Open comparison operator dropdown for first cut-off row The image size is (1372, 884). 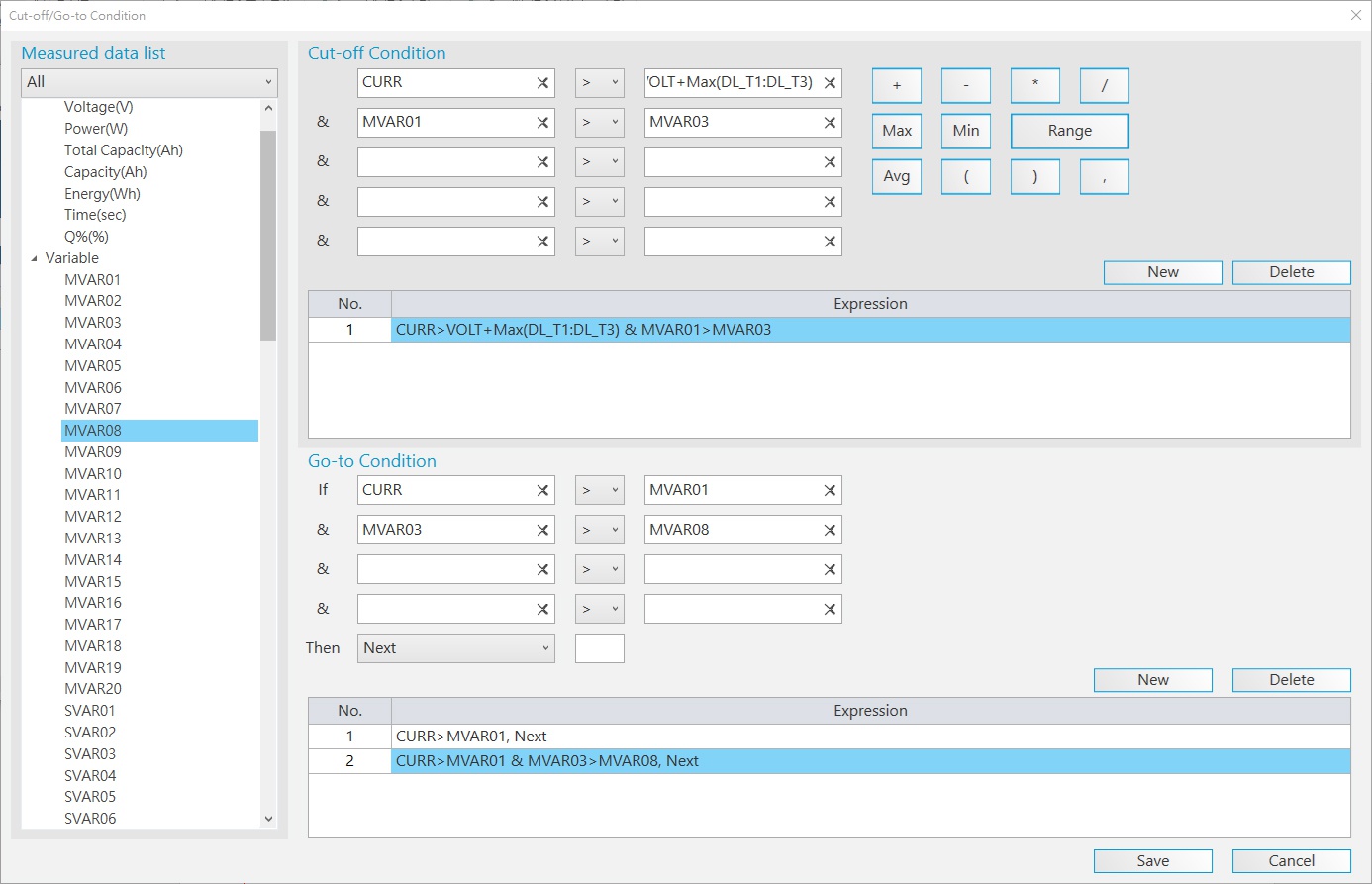(x=599, y=83)
